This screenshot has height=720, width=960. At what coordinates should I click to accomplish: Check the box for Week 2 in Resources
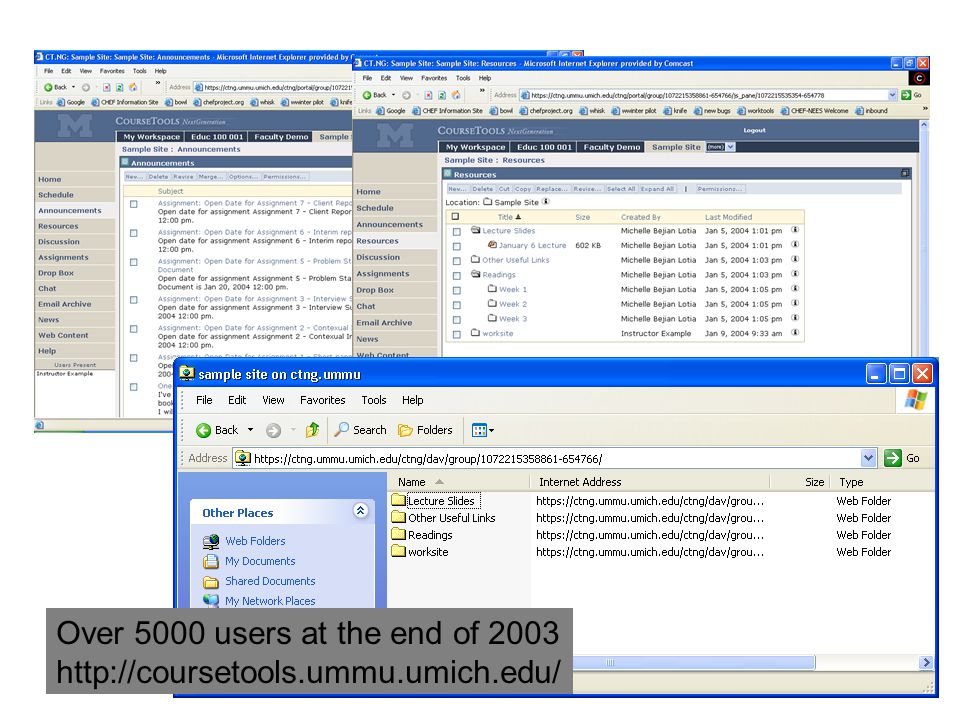pyautogui.click(x=457, y=305)
